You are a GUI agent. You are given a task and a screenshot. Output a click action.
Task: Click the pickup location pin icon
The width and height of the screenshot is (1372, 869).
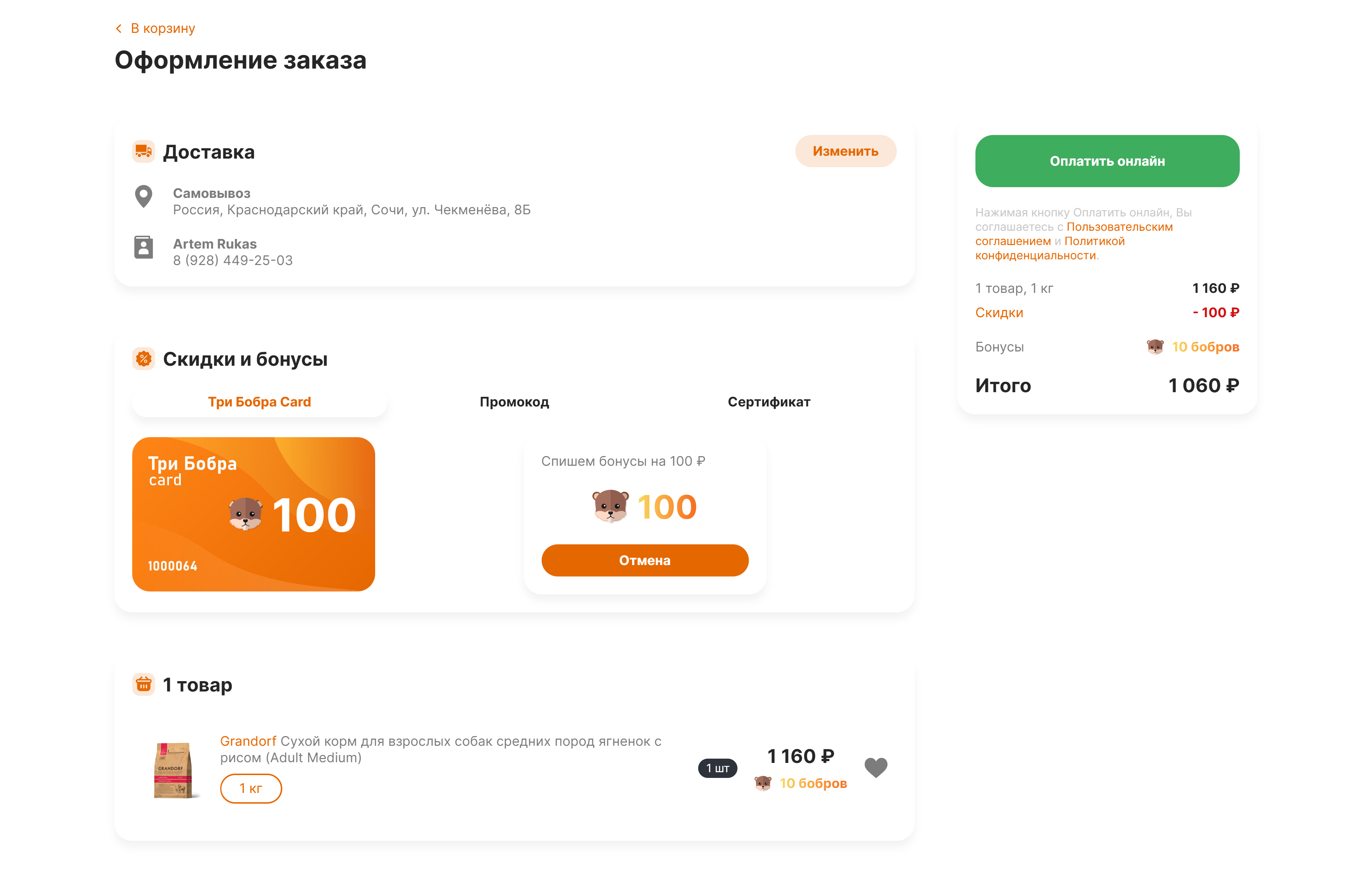(x=144, y=196)
